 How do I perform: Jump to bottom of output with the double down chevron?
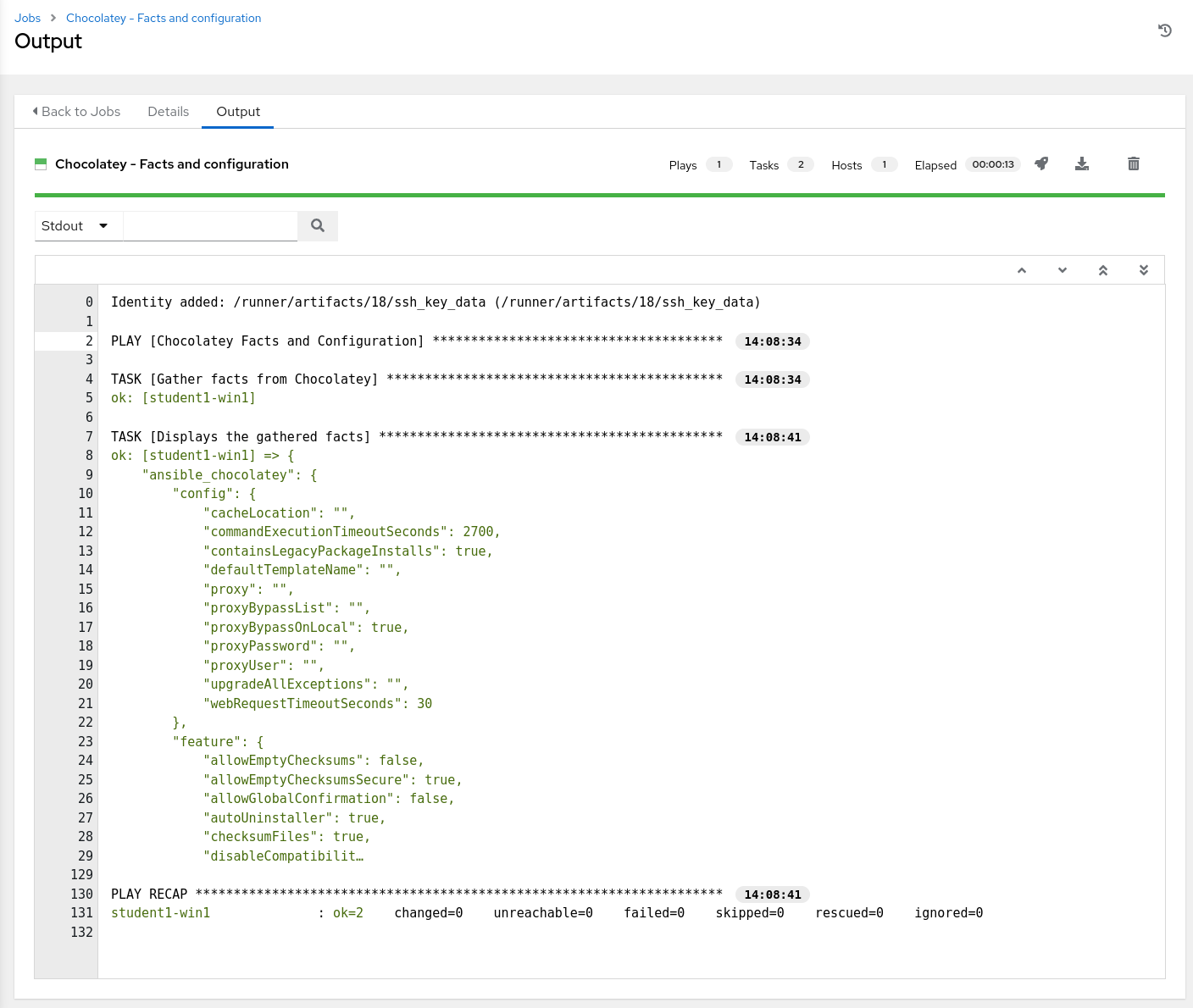(x=1144, y=270)
